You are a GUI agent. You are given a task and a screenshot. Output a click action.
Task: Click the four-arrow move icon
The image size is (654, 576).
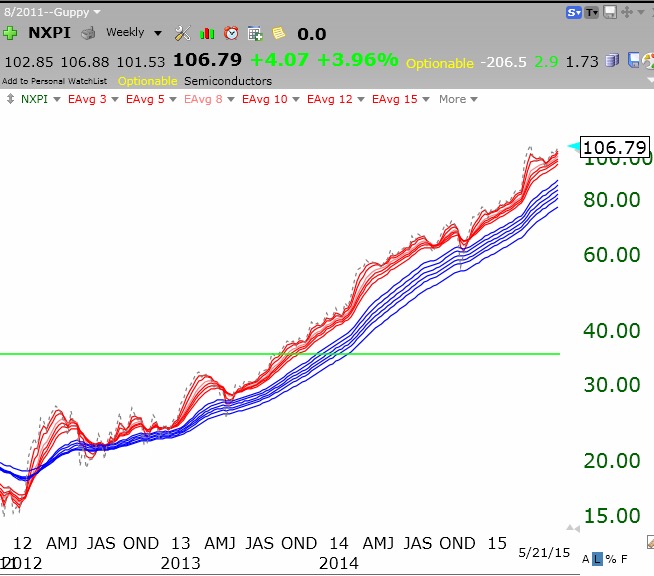tap(626, 12)
